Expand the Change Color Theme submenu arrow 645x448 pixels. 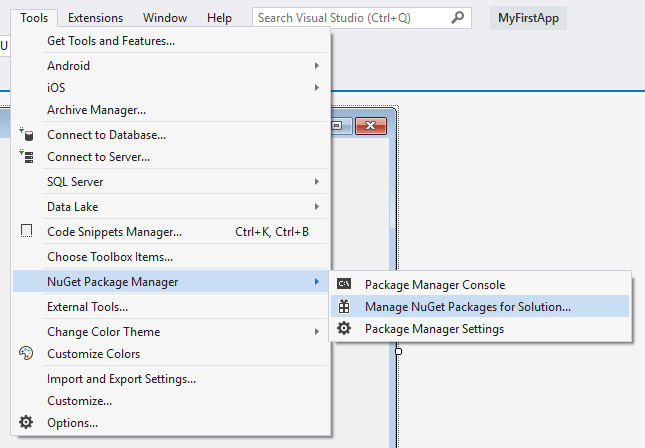click(316, 332)
